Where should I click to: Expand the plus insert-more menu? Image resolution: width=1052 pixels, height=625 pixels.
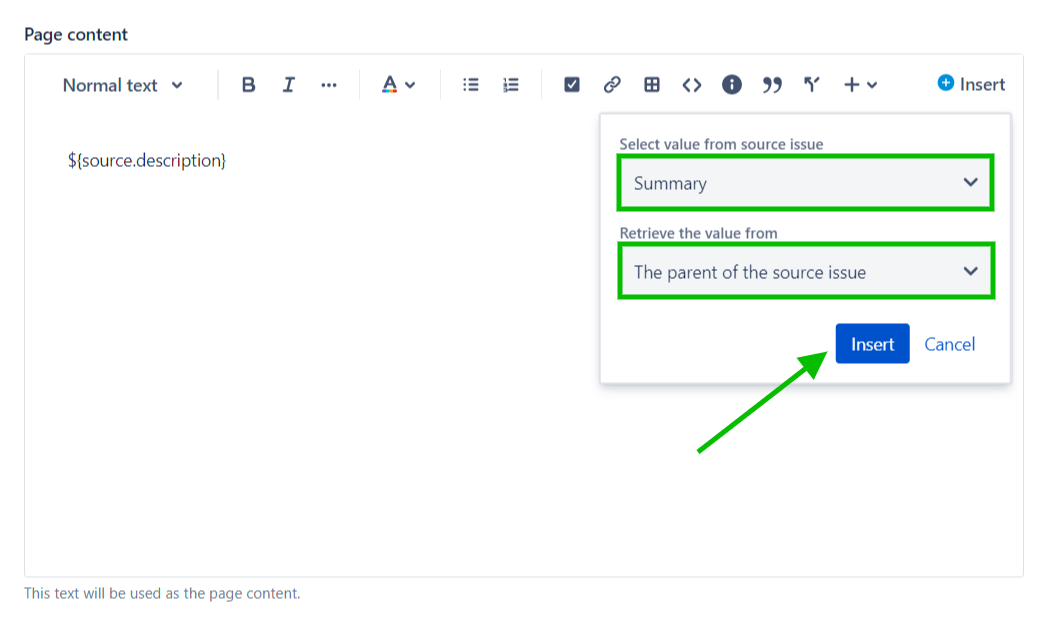(860, 85)
